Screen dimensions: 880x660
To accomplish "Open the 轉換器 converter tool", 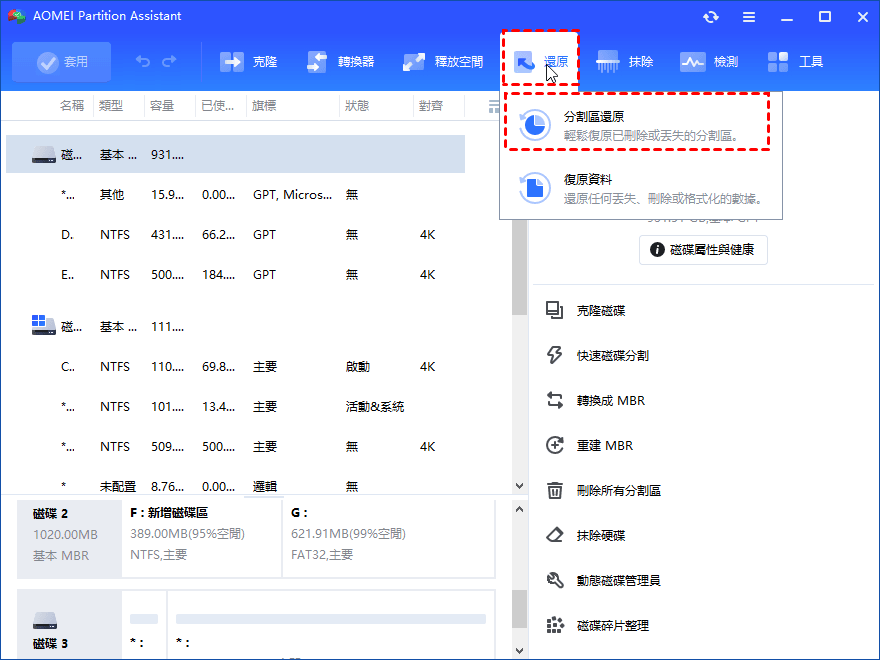I will pos(340,62).
